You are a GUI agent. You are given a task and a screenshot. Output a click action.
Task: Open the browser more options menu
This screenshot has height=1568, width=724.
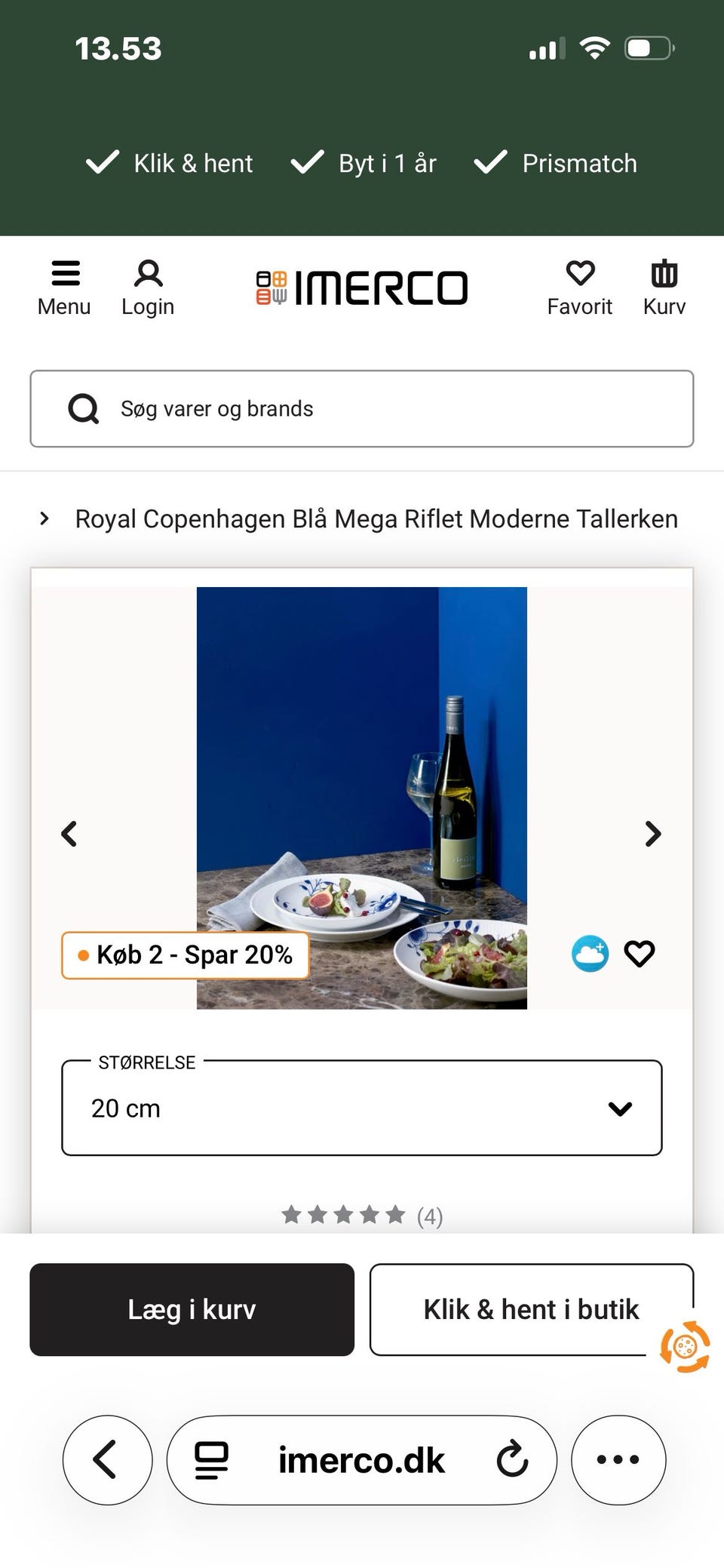click(x=618, y=1459)
